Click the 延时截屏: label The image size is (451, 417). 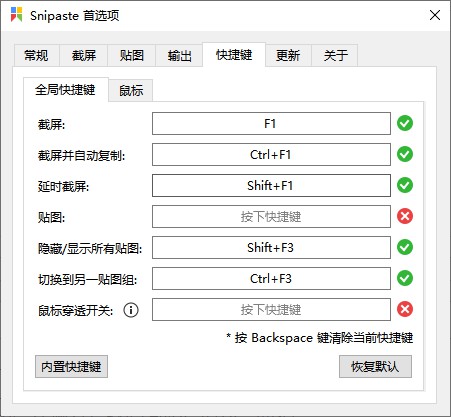[63, 186]
